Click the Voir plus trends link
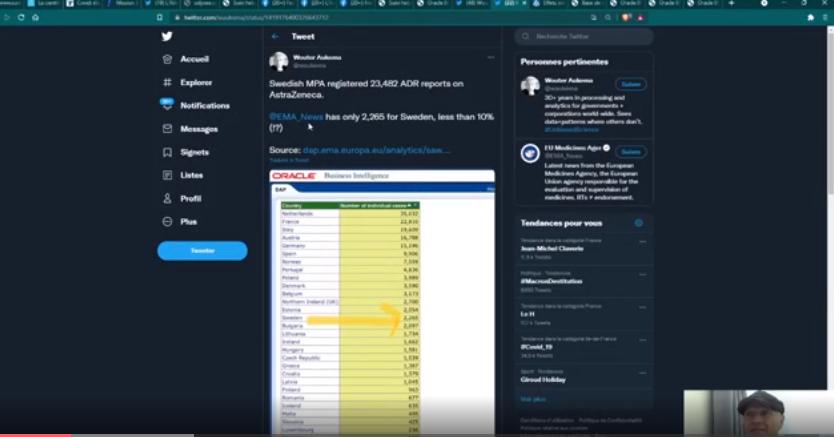 pos(533,399)
